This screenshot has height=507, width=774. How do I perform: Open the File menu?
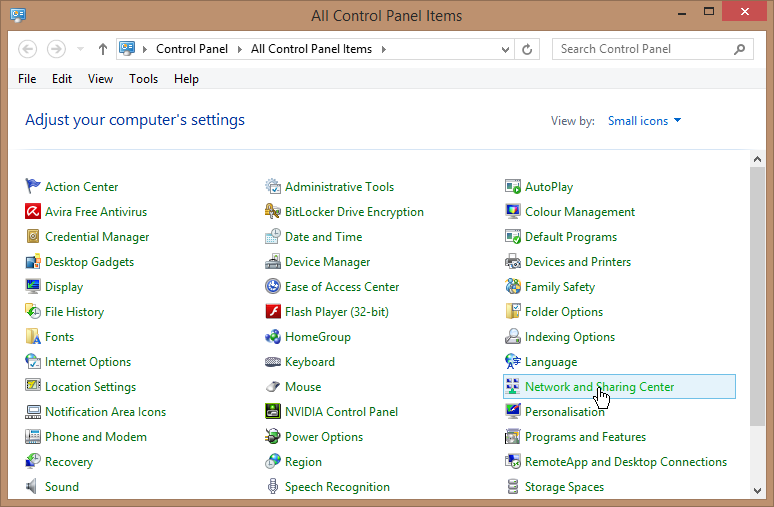(x=27, y=78)
